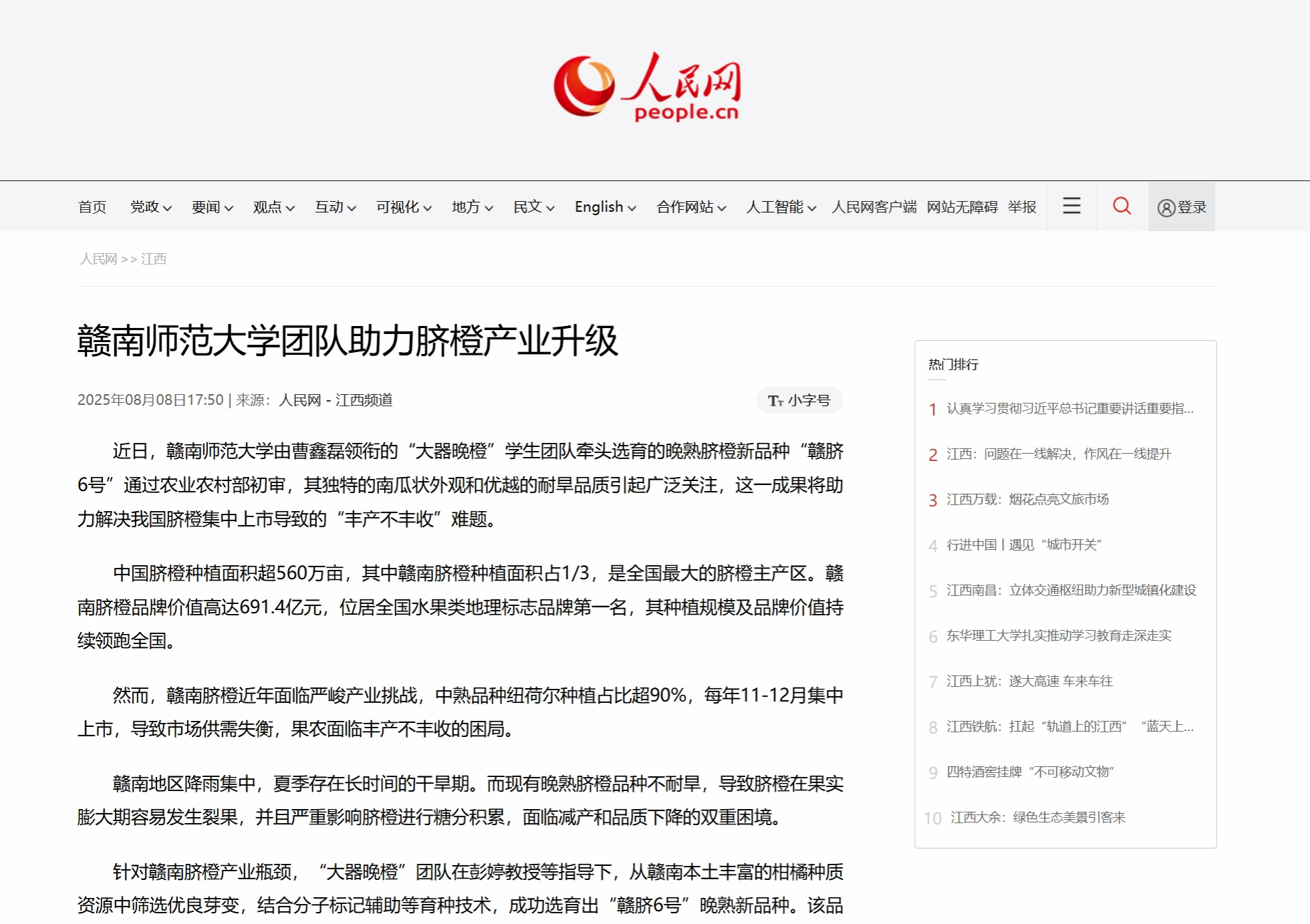Screen dimensions: 1310x924
Task: Click the font size Tт icon
Action: click(775, 401)
